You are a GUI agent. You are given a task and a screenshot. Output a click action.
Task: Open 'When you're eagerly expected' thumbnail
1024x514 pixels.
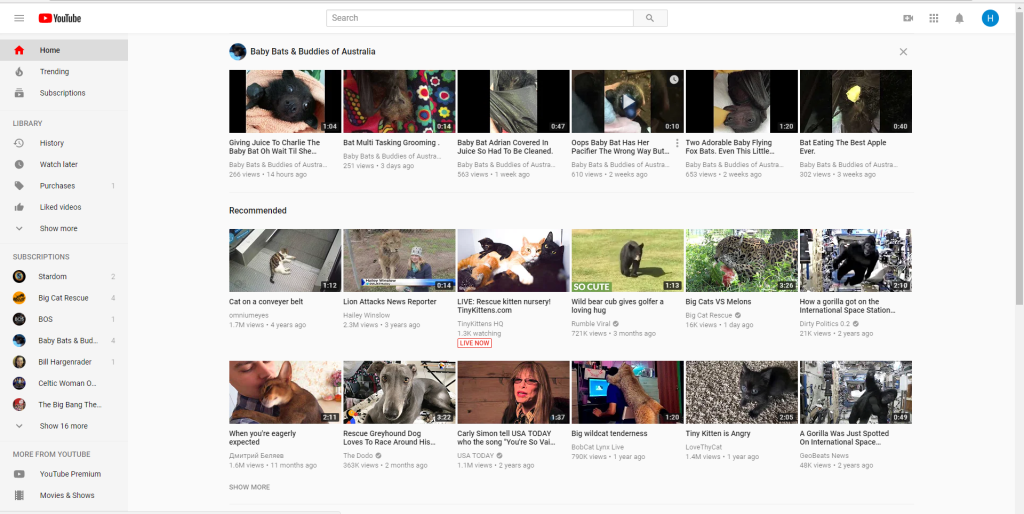pos(285,393)
